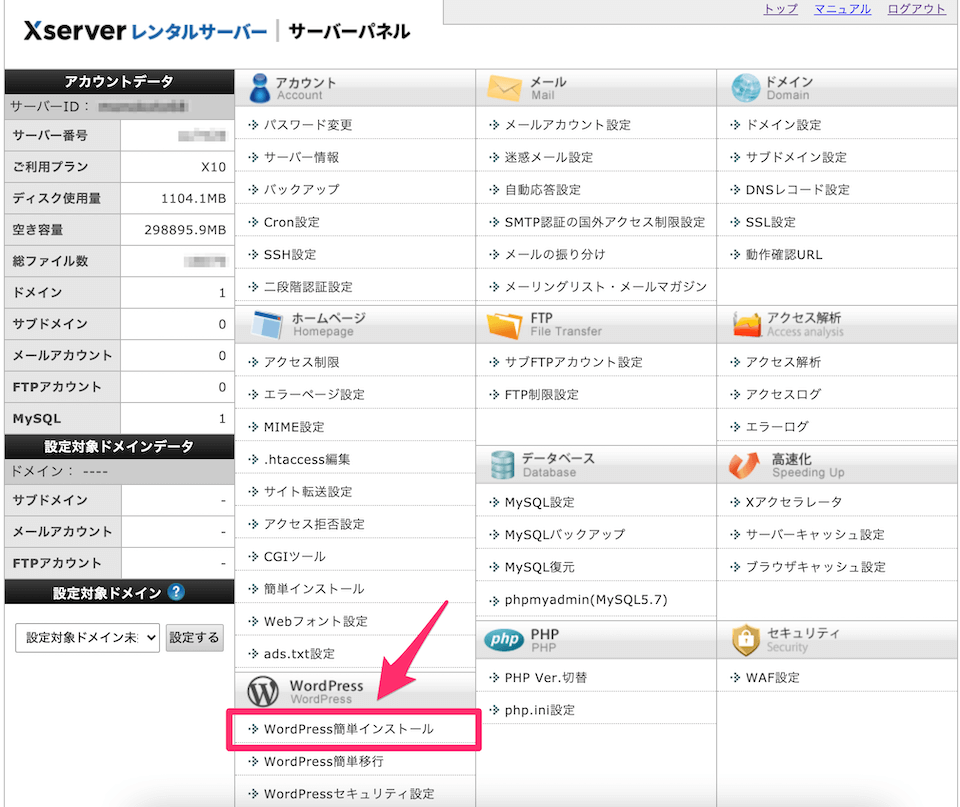The width and height of the screenshot is (960, 807).
Task: Open the マニュアル link
Action: [x=842, y=9]
